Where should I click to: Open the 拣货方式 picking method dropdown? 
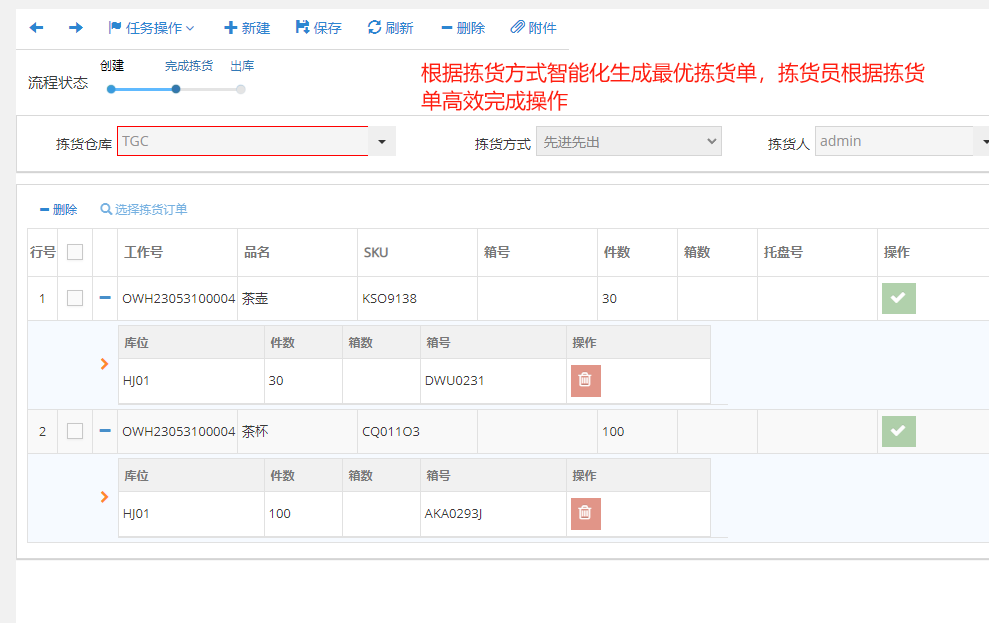(x=628, y=142)
